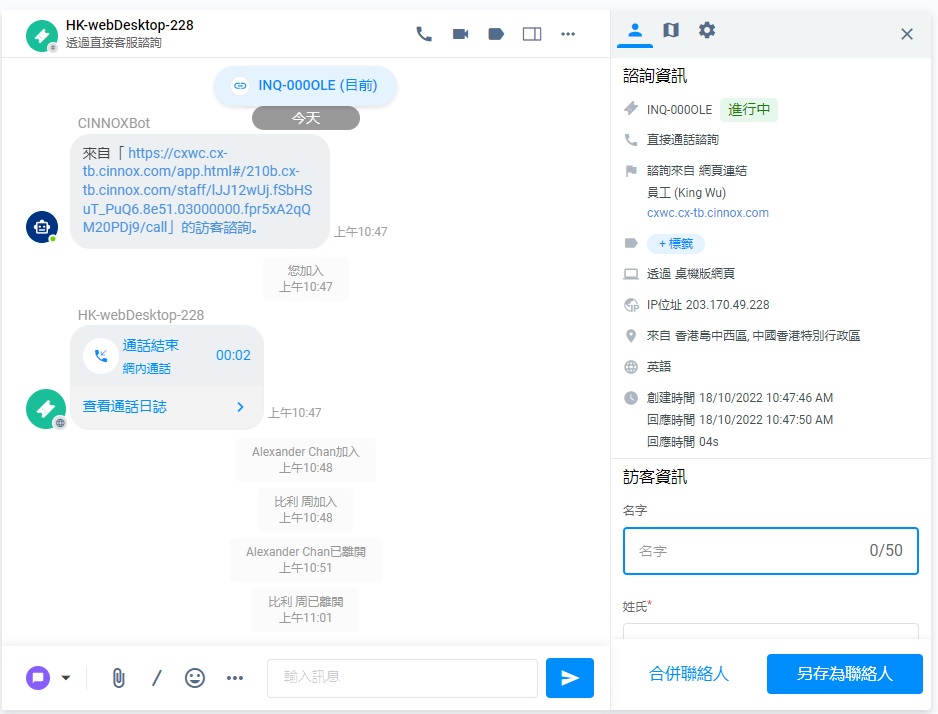Click the 名字 name input field
Screen dimensions: 938x714
click(x=770, y=551)
